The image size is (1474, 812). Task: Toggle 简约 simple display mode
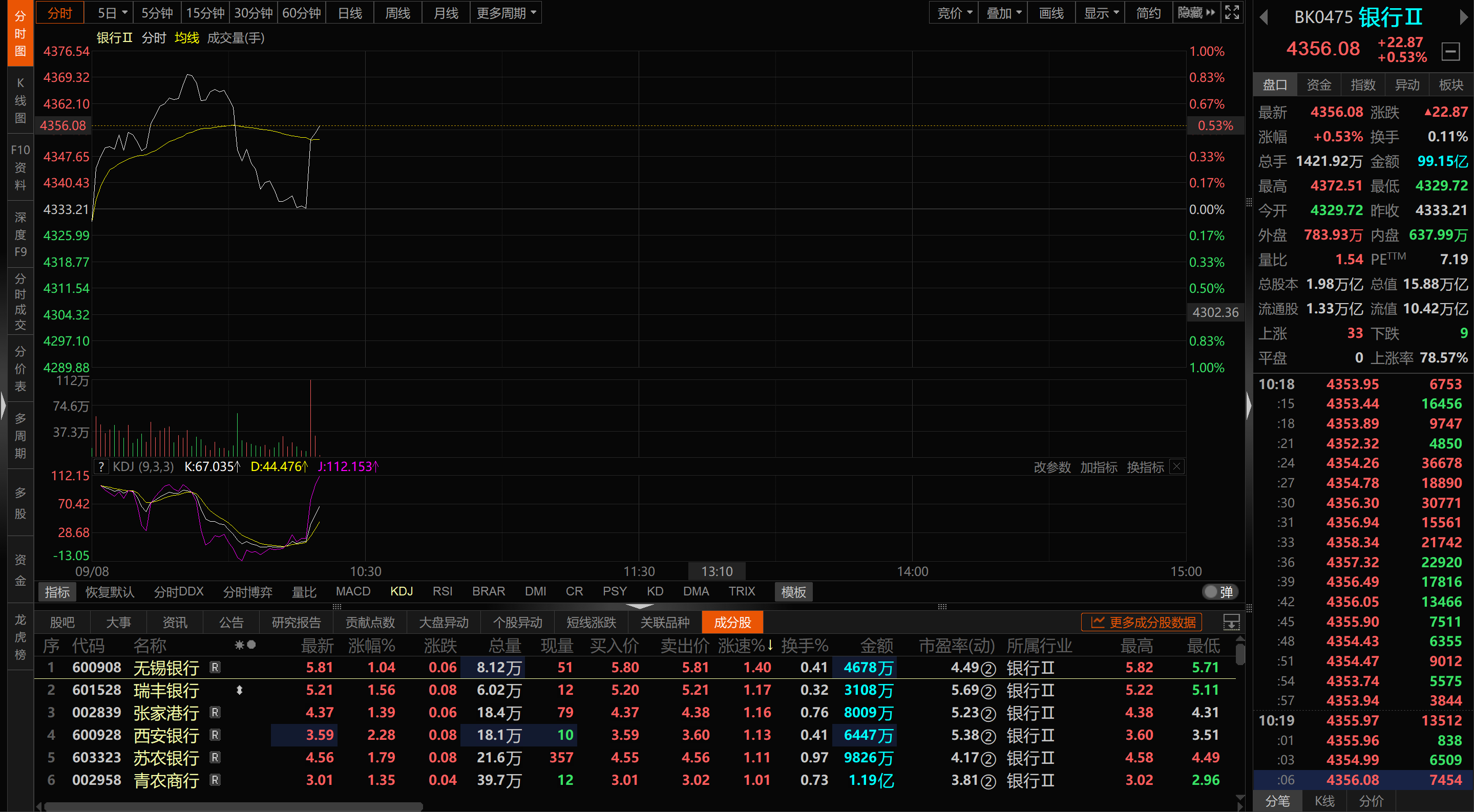tap(1148, 13)
